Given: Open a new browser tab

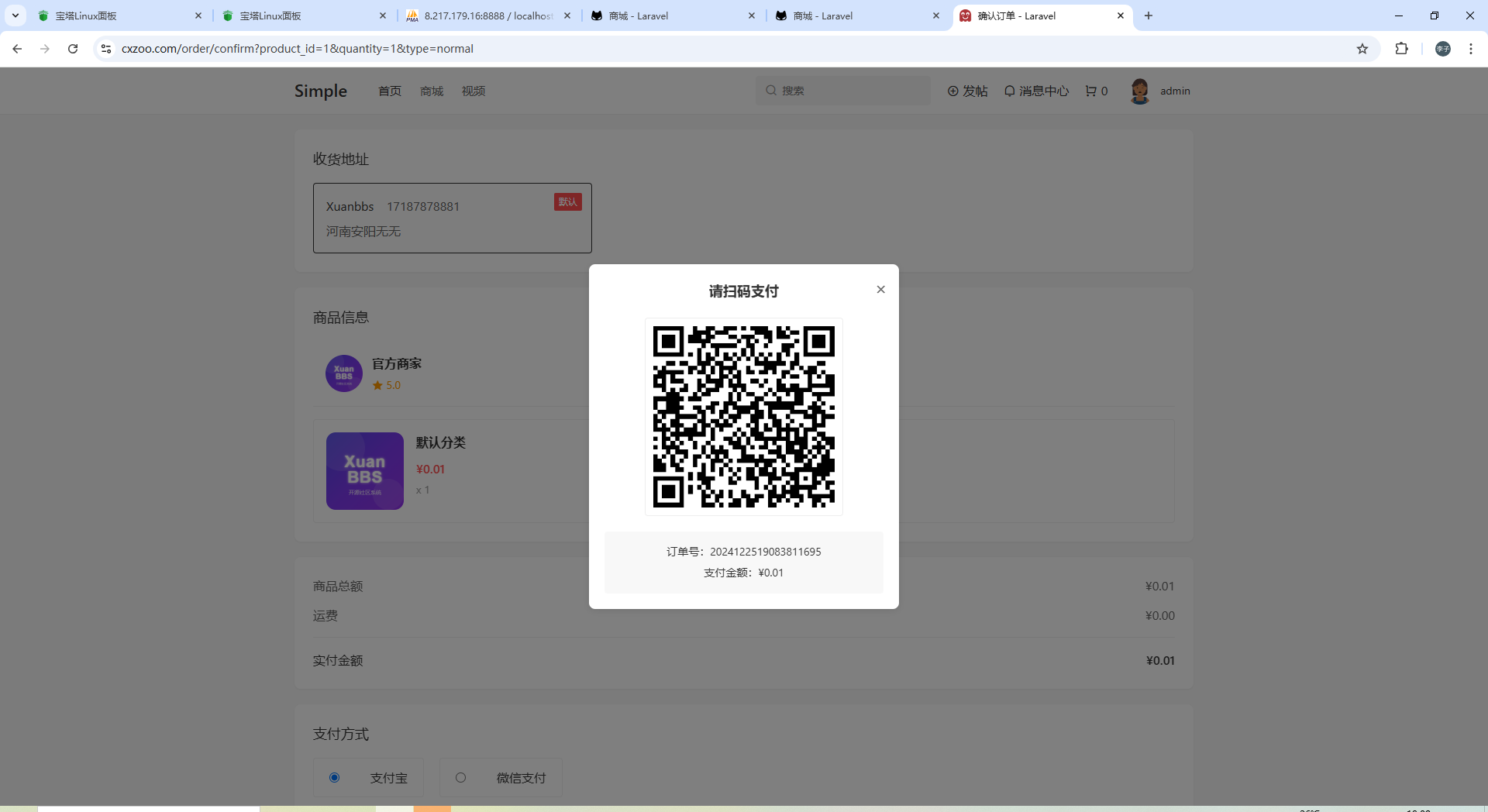Looking at the screenshot, I should (x=1149, y=15).
